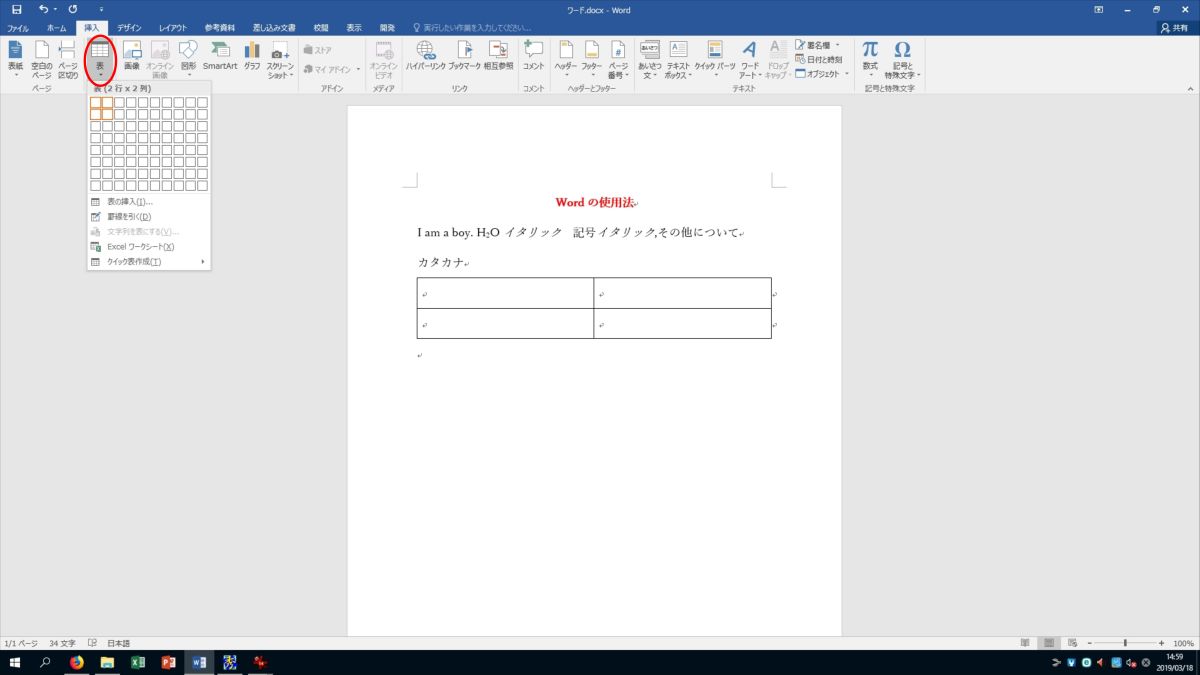Open the テキストボックス gallery
Viewport: 1200px width, 675px height.
click(x=678, y=60)
